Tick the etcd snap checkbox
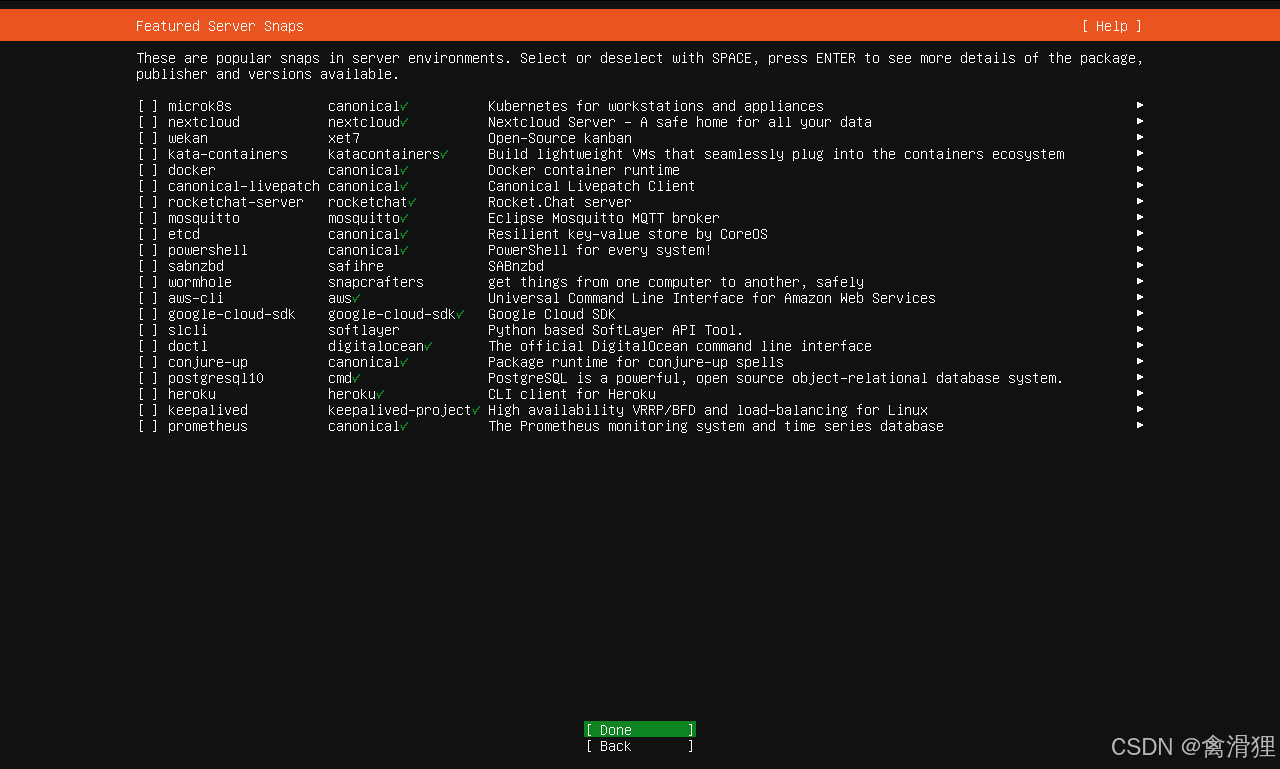This screenshot has height=769, width=1280. (x=148, y=234)
